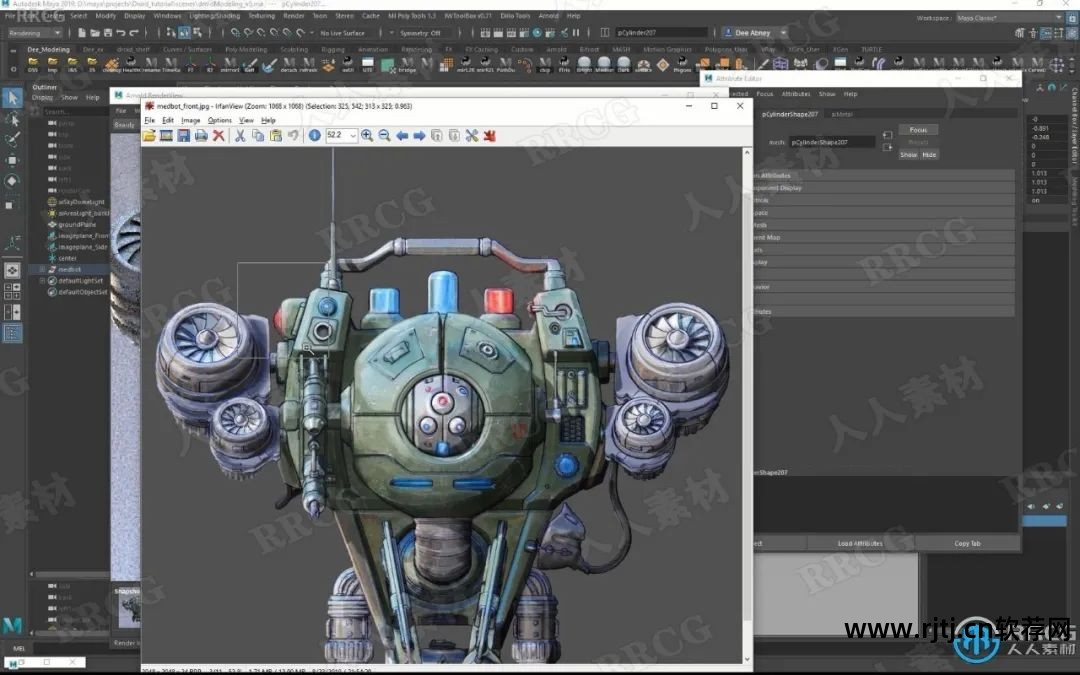Open image information with blue info icon
Screen dimensions: 1080x675
tap(314, 135)
